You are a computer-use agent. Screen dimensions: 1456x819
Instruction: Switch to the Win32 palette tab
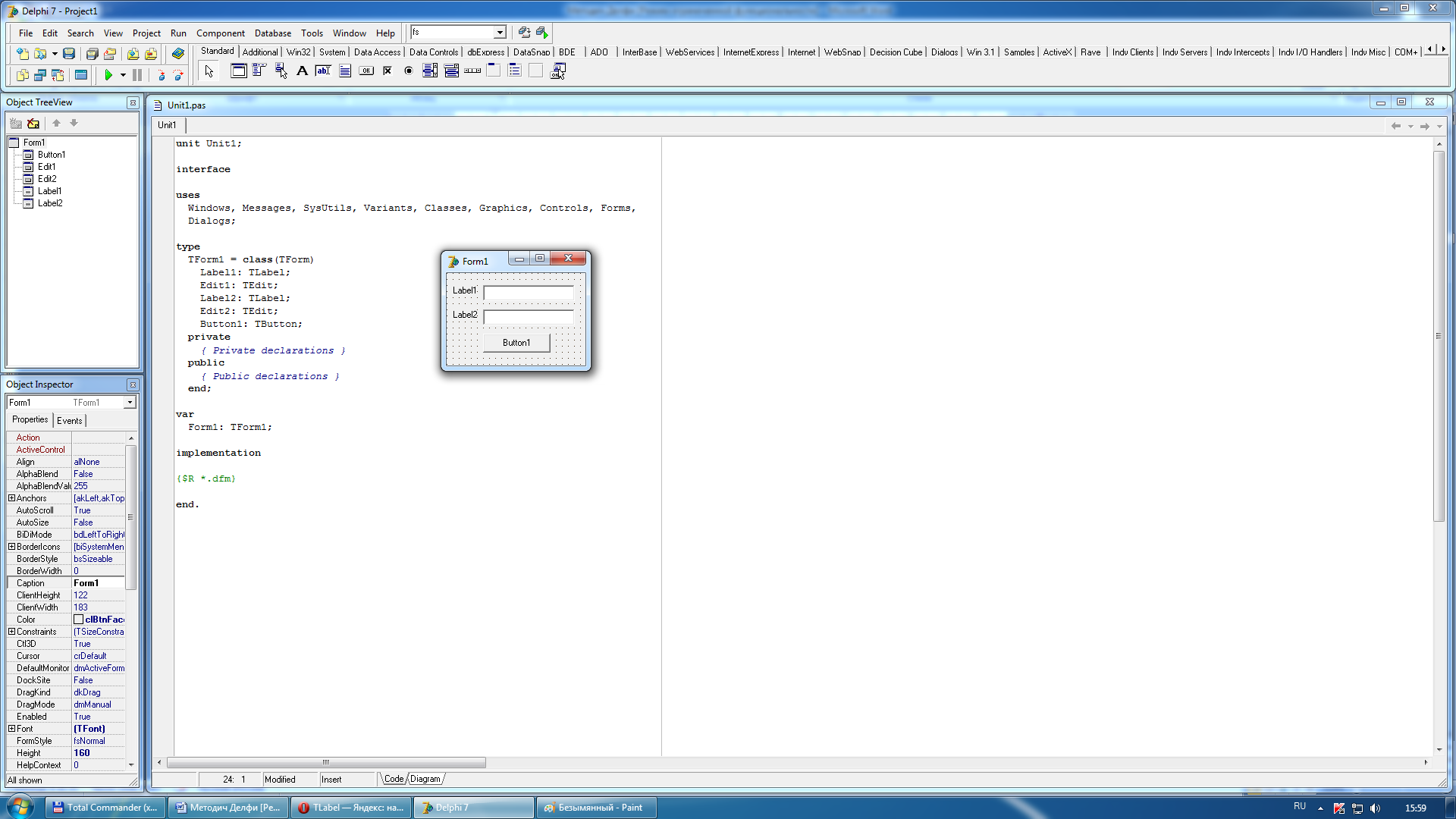[298, 52]
